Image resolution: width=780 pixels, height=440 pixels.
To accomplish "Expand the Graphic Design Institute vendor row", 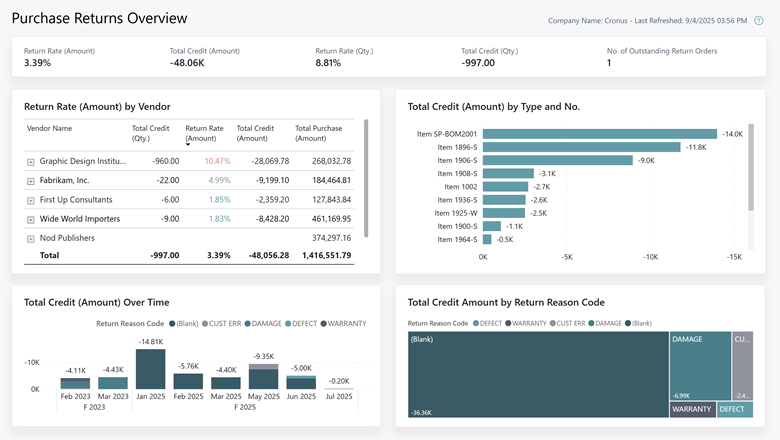I will click(x=31, y=161).
